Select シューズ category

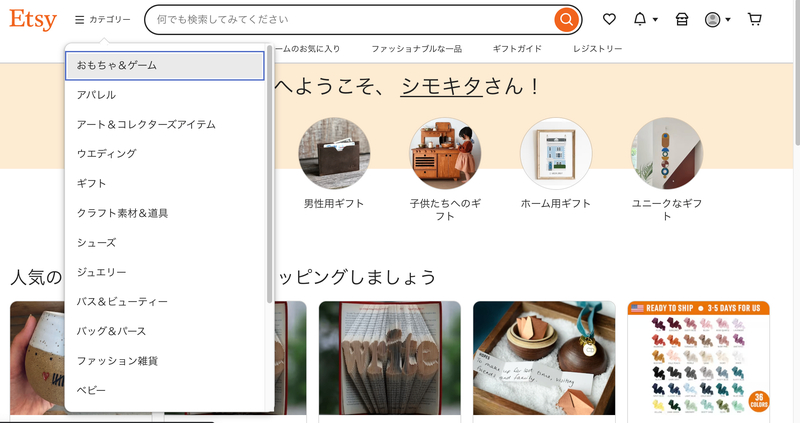(165, 242)
